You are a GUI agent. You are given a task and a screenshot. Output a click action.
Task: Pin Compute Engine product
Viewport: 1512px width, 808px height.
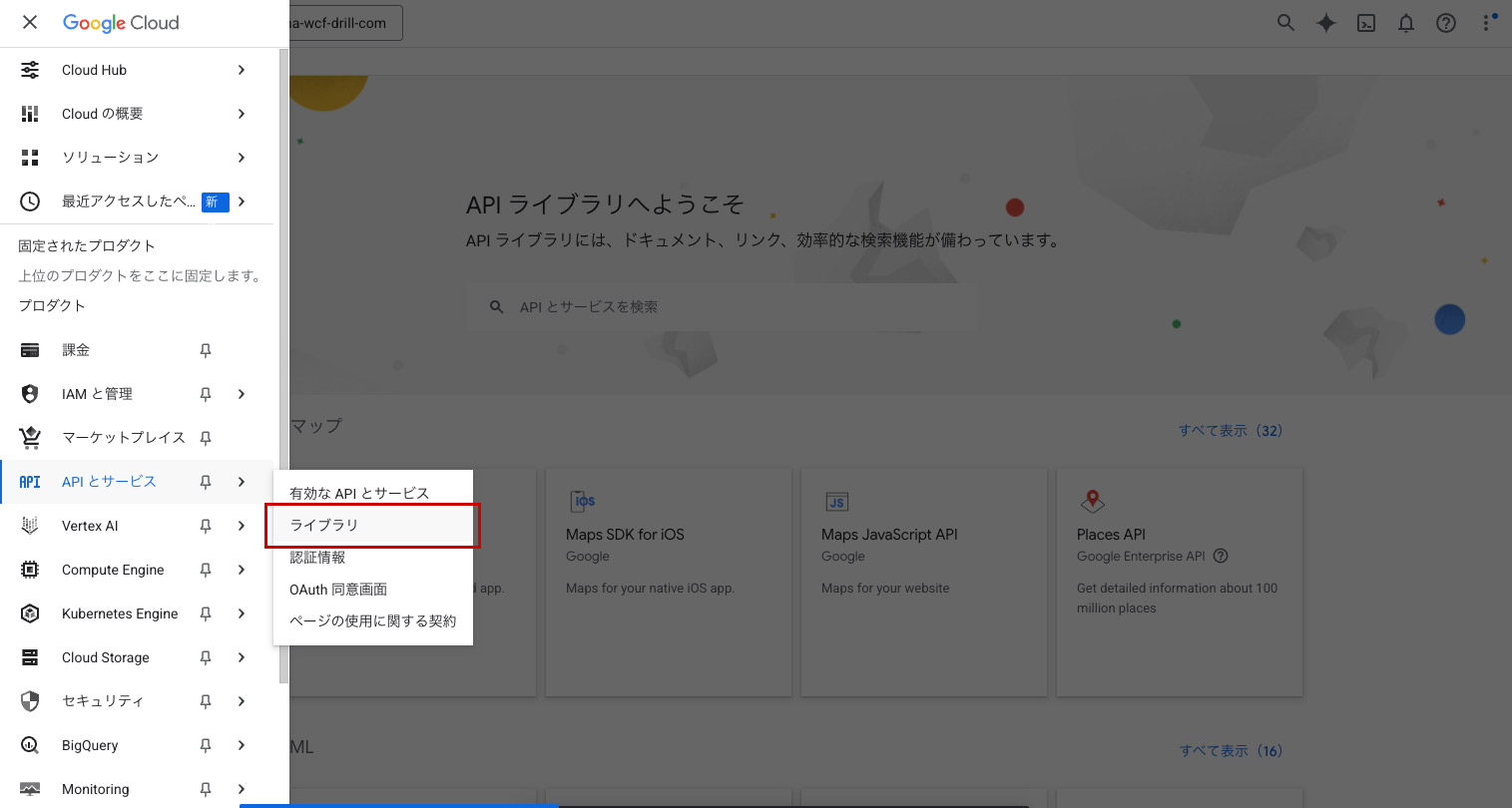tap(206, 570)
